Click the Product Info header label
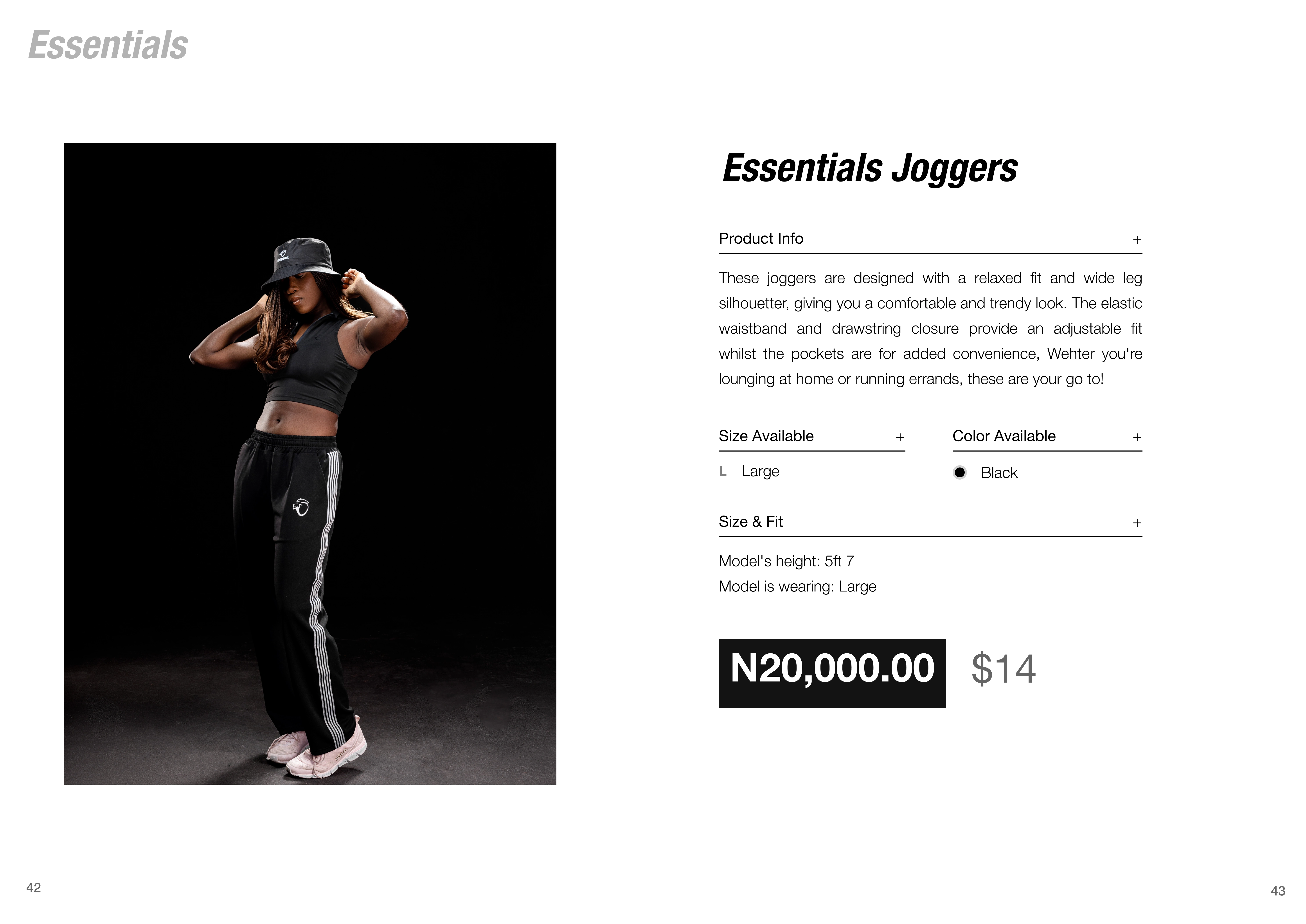This screenshot has height=924, width=1306. click(761, 238)
